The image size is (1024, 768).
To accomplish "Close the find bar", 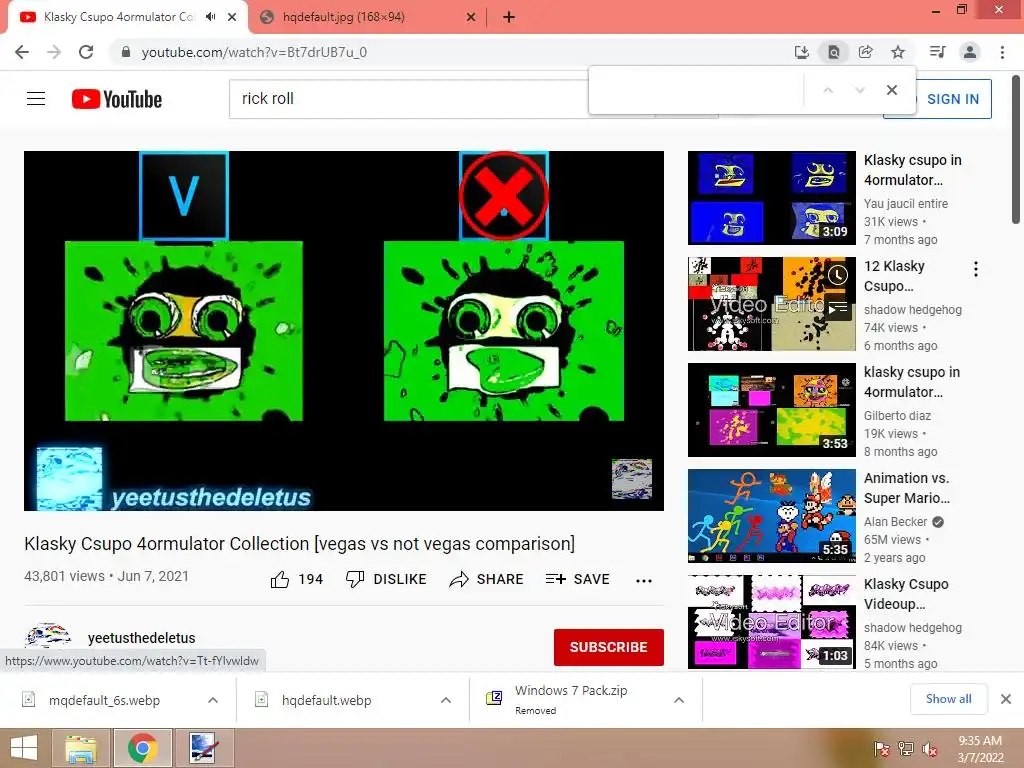I will (x=891, y=90).
